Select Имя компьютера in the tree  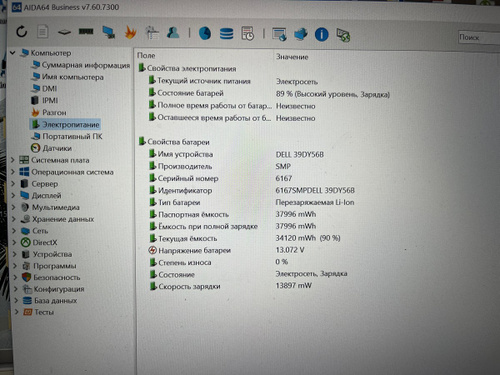coord(73,77)
